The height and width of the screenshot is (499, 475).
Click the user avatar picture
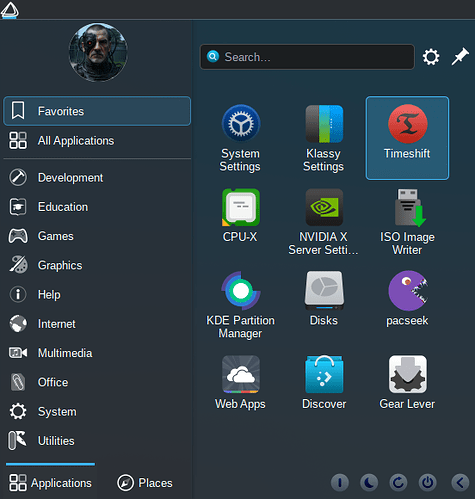tap(98, 52)
